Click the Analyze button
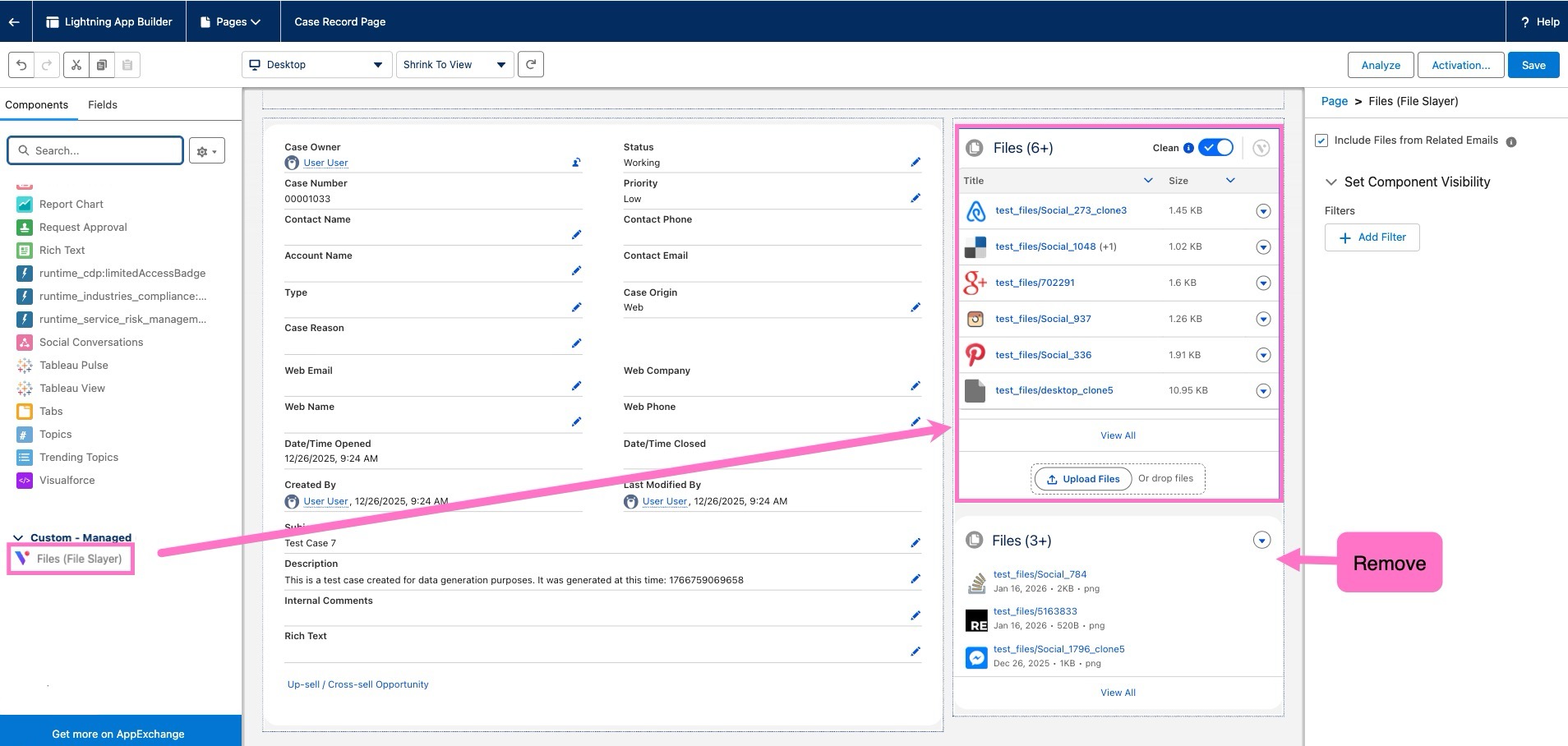Screen dimensions: 1568x746 click(1381, 65)
